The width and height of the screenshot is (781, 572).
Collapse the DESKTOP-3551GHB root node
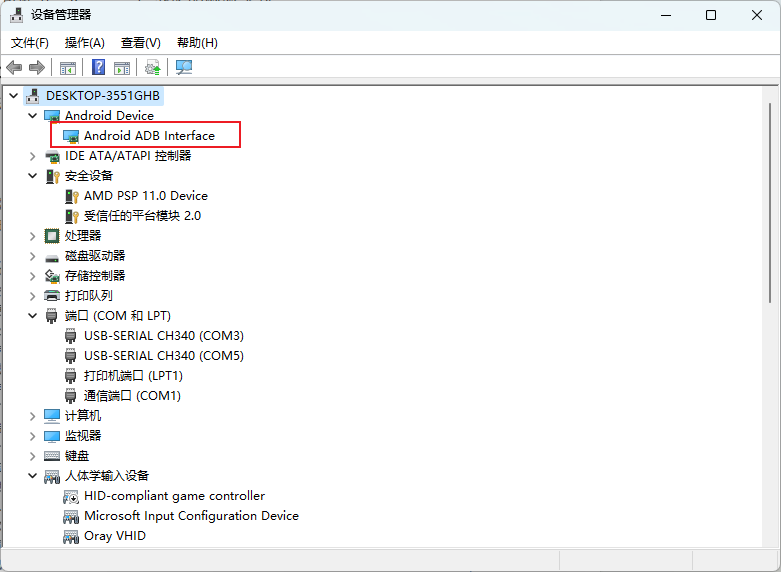point(14,96)
